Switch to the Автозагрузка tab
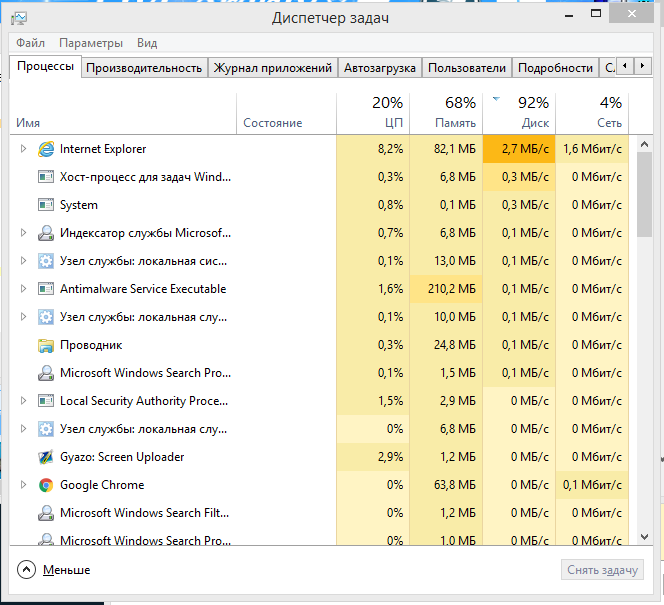664x605 pixels. [380, 68]
